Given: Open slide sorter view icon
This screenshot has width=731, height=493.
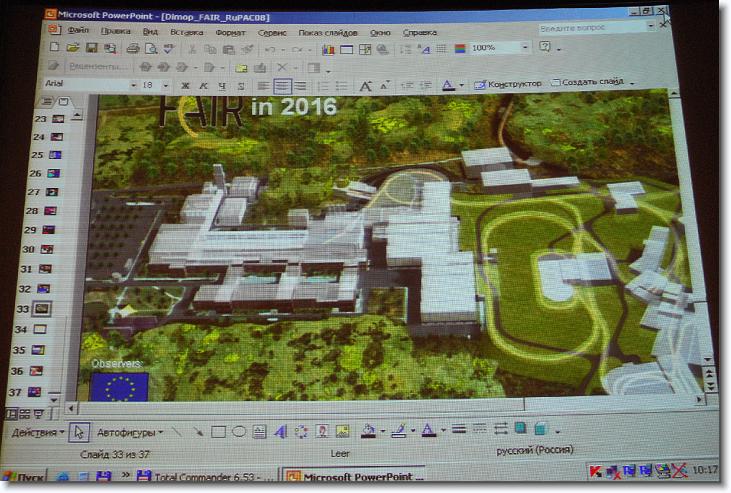Looking at the screenshot, I should tap(25, 413).
